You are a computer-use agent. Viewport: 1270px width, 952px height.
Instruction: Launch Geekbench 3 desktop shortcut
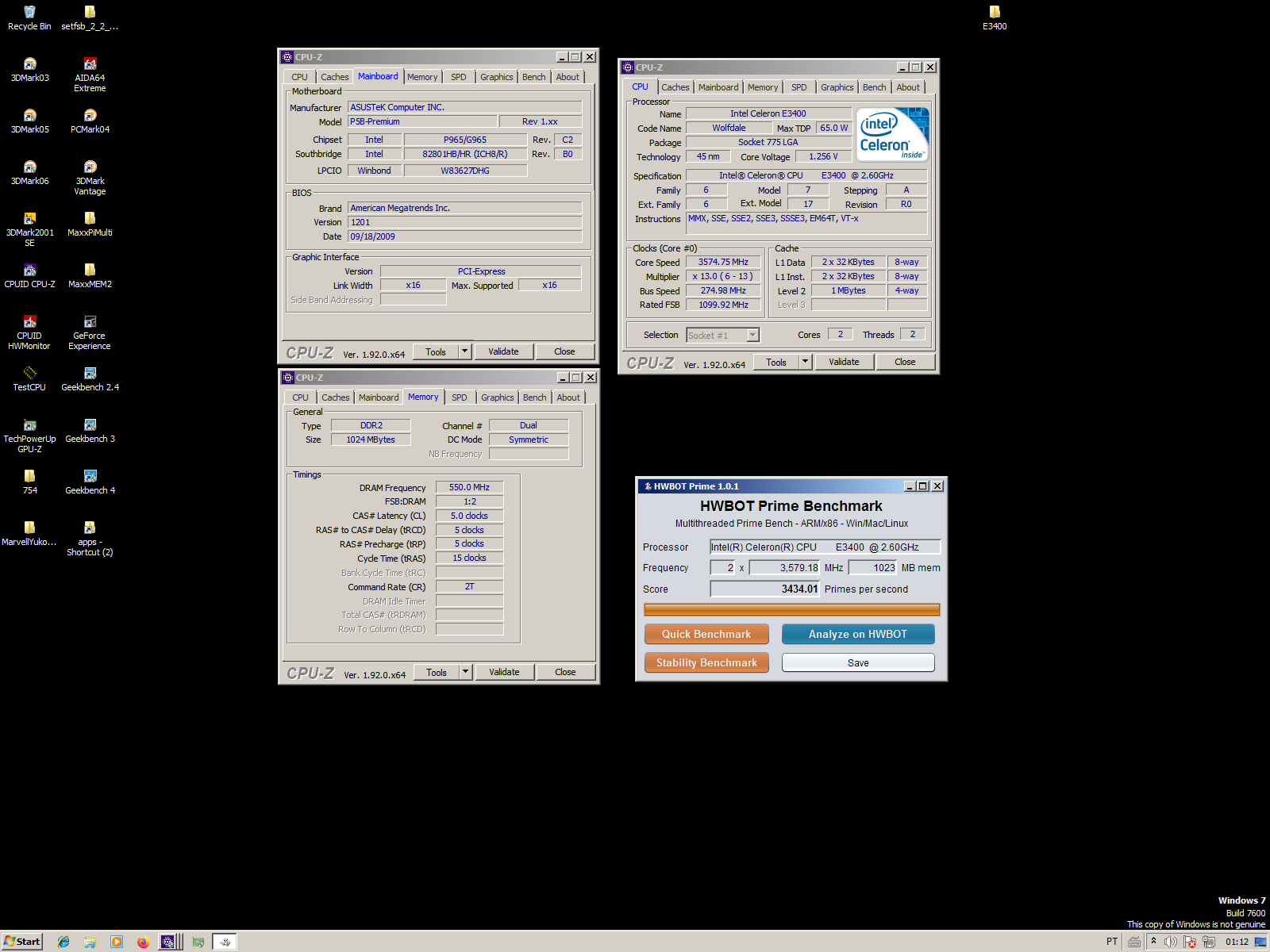point(90,430)
